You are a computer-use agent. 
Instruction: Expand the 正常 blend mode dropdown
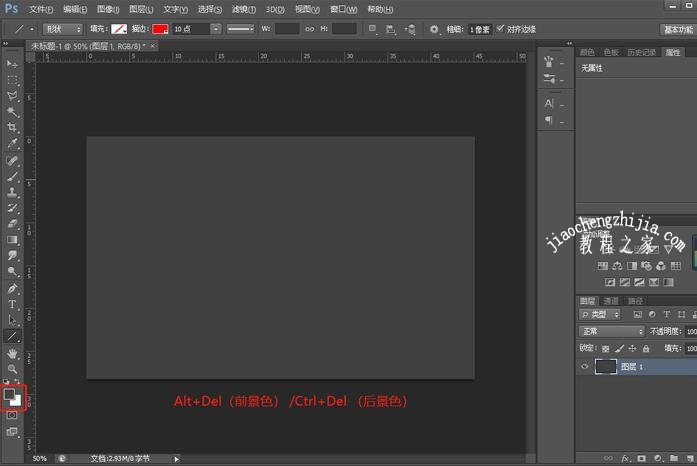[x=613, y=331]
